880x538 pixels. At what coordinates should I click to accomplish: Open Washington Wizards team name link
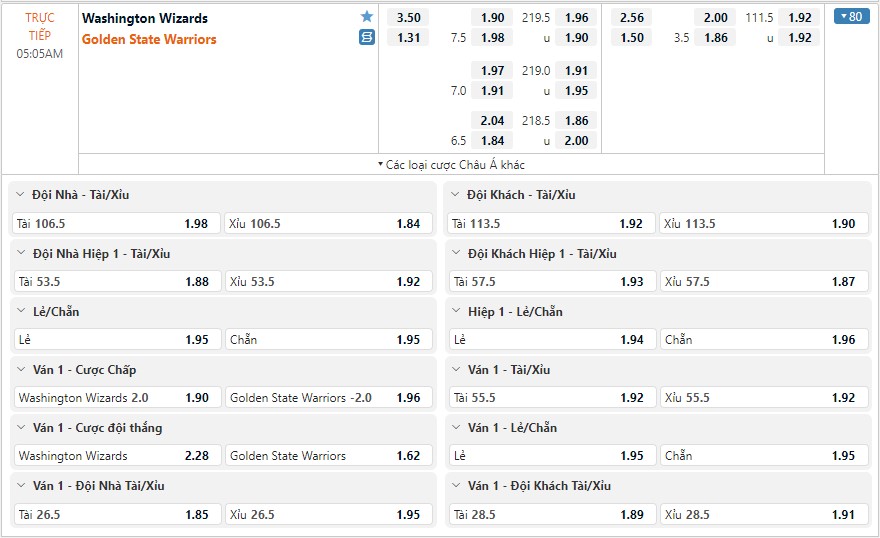click(x=145, y=19)
